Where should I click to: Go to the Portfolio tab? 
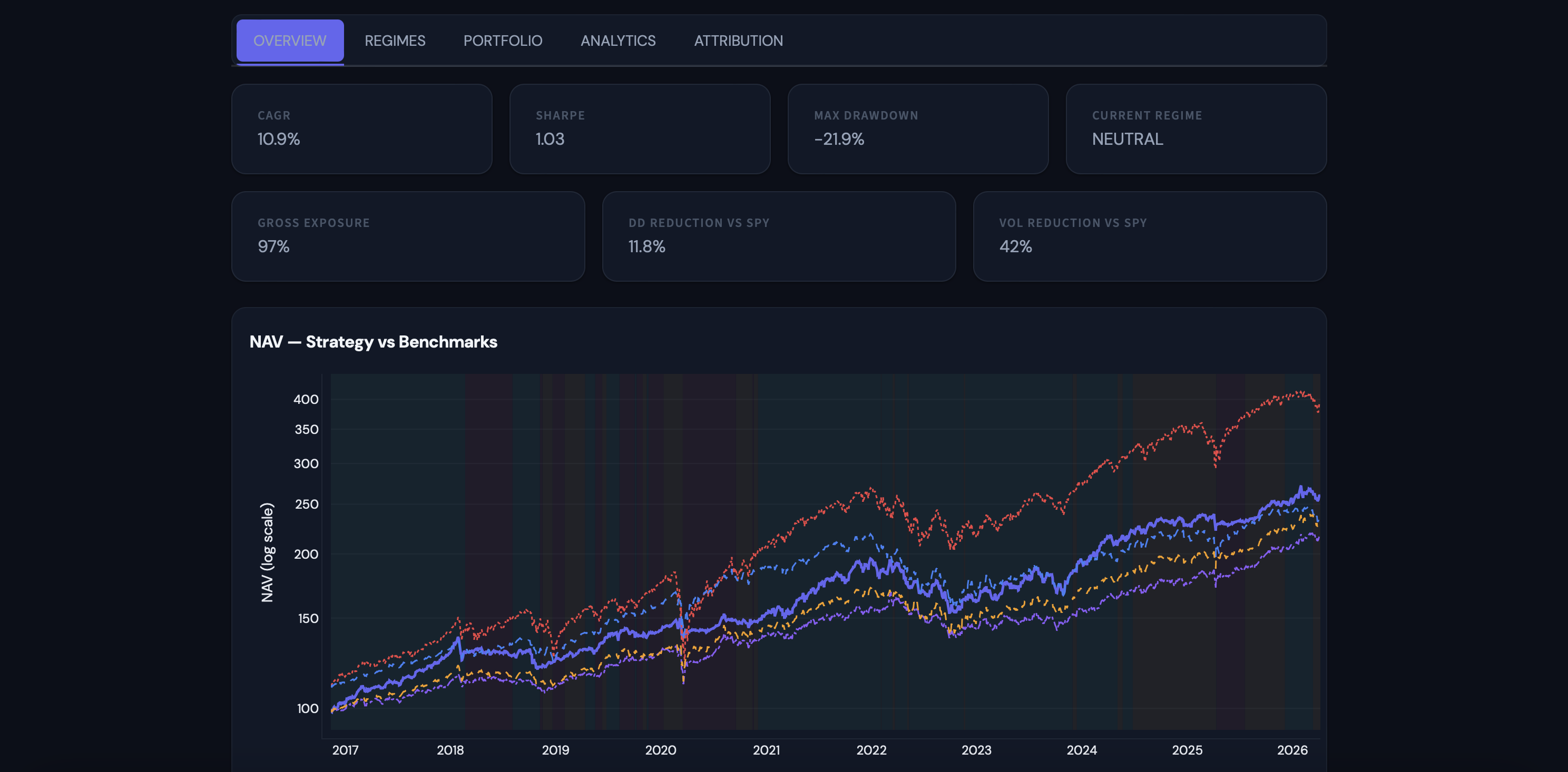tap(502, 41)
